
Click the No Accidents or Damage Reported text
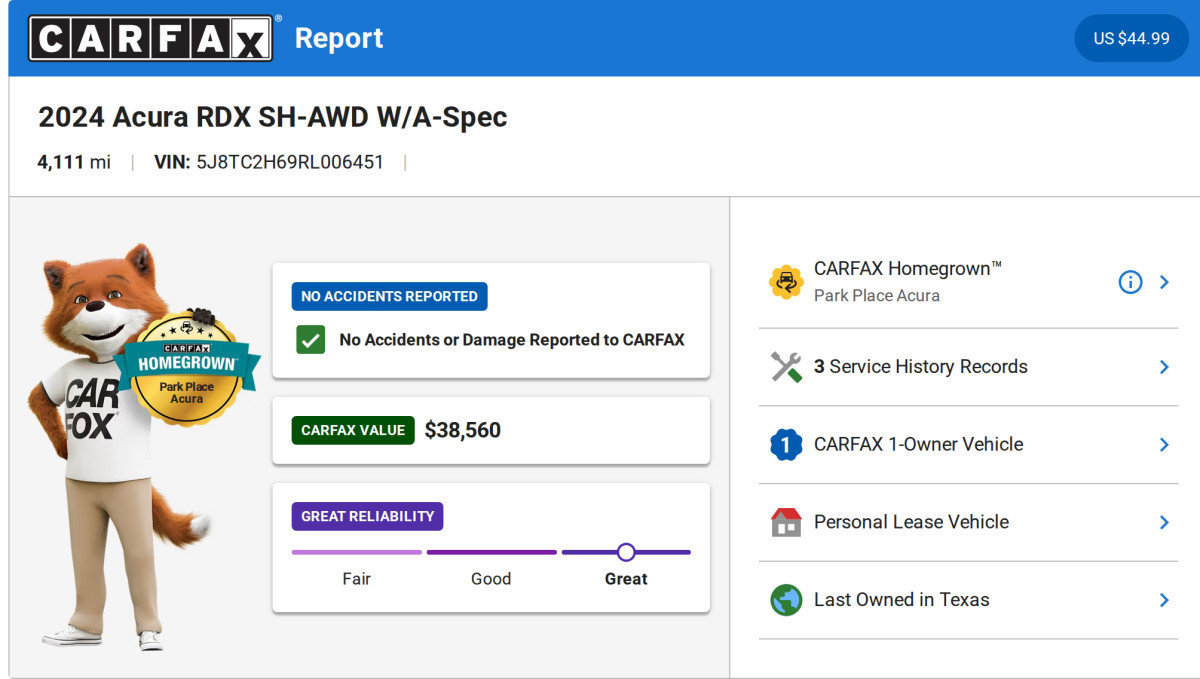512,340
